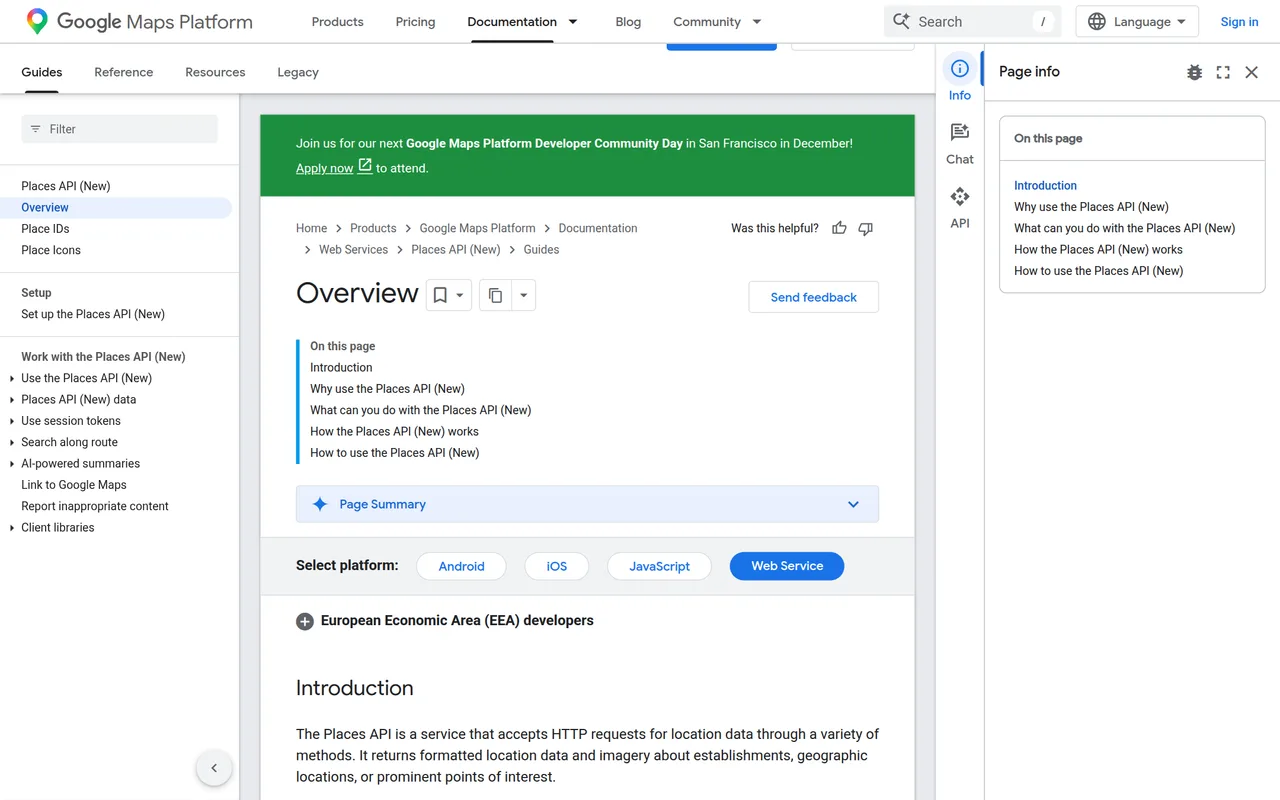Viewport: 1280px width, 800px height.
Task: Switch to the Resources tab
Action: point(215,72)
